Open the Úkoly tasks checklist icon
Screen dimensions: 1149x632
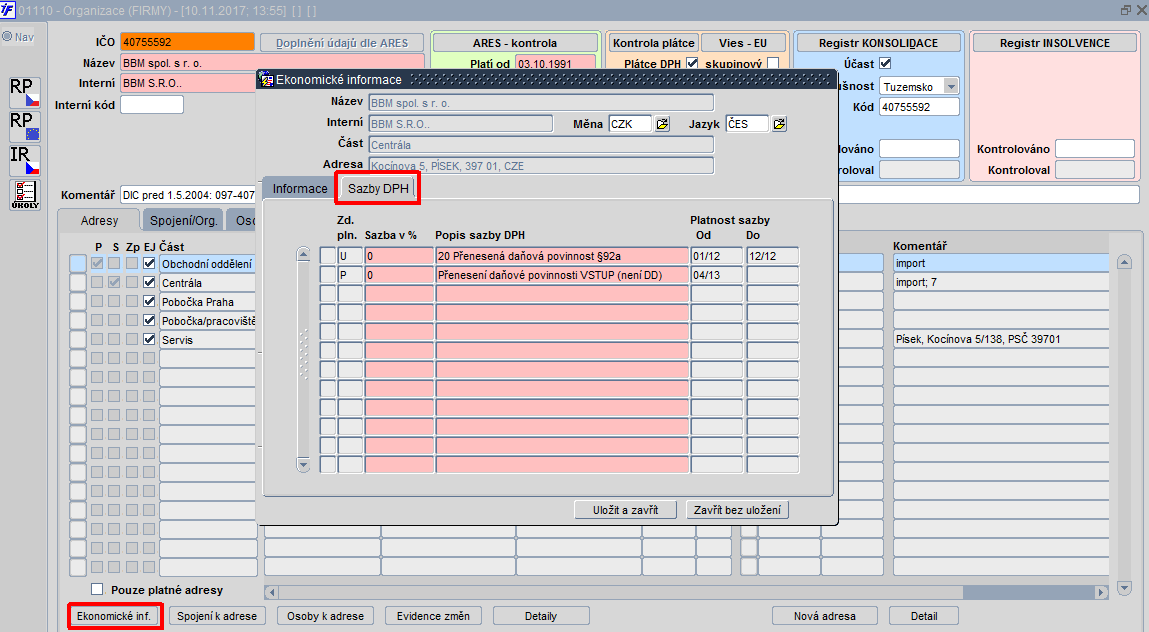(24, 195)
